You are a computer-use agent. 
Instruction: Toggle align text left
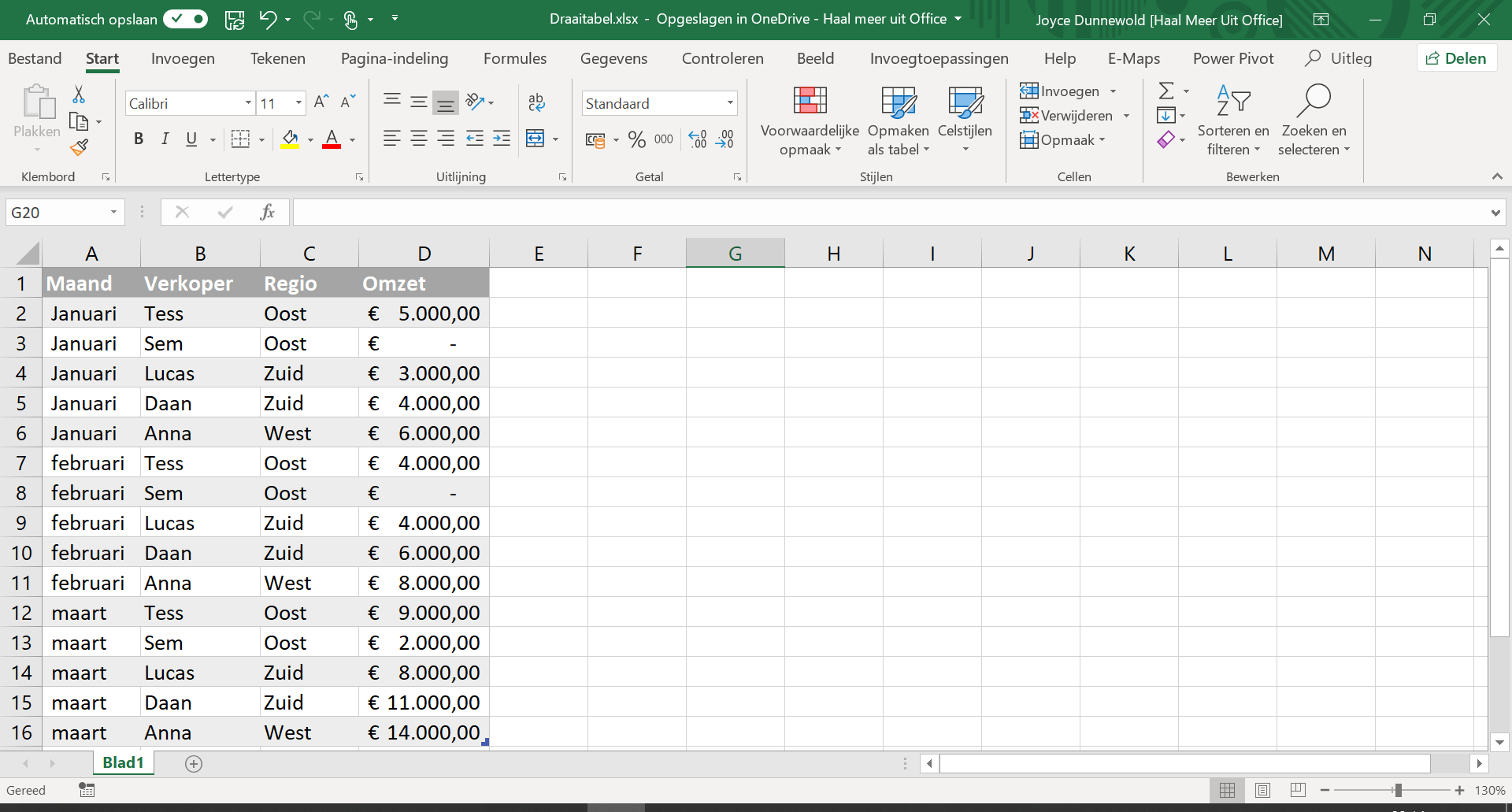[391, 139]
